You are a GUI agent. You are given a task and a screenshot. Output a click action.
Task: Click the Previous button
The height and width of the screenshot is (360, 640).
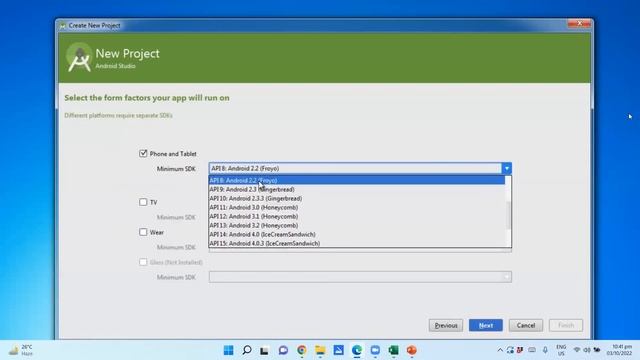[446, 325]
